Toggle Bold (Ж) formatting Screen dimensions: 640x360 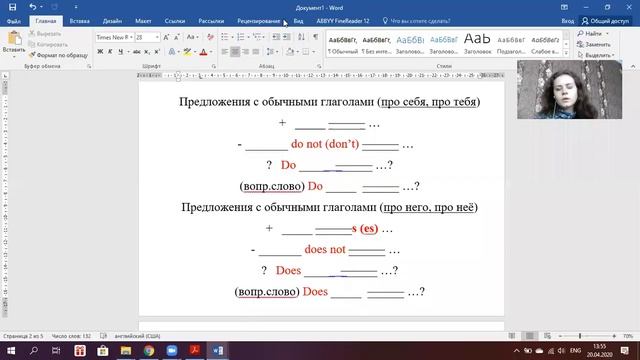pos(100,52)
